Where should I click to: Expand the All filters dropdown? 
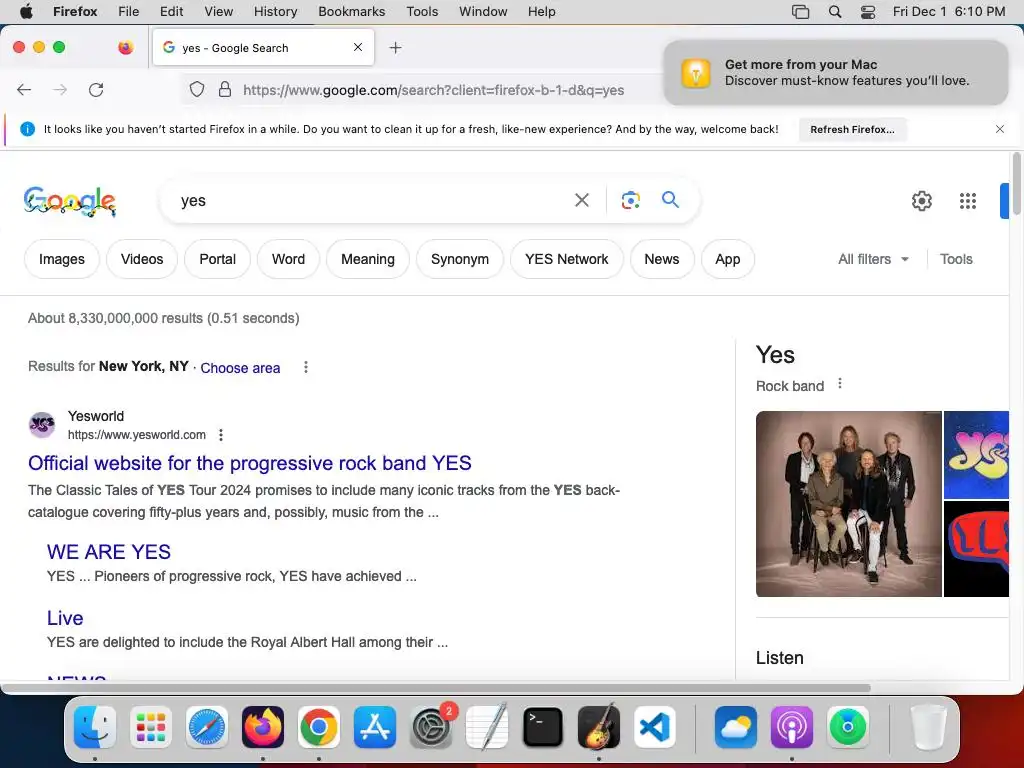pos(872,259)
